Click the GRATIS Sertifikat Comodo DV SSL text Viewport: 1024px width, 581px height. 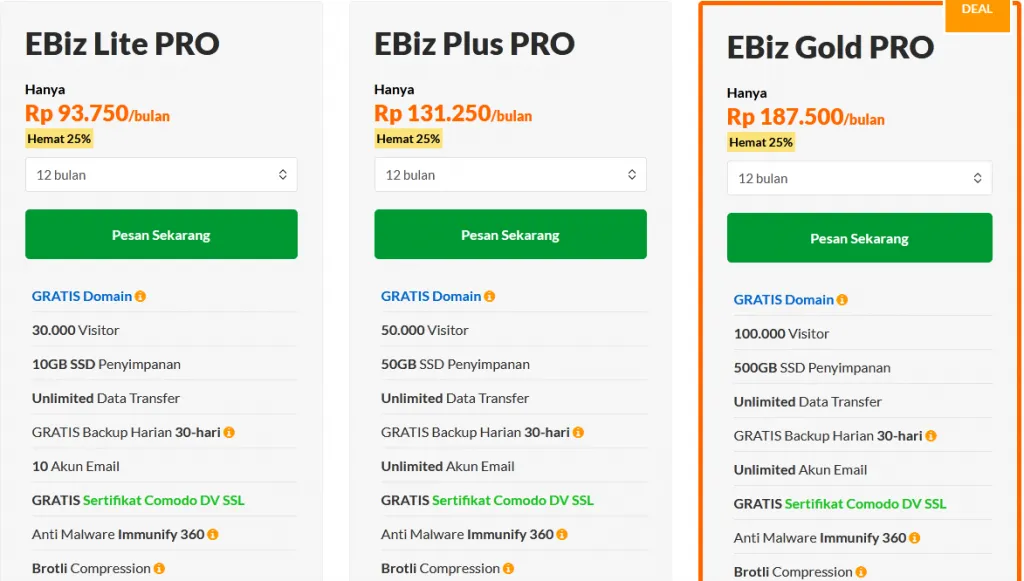click(138, 500)
